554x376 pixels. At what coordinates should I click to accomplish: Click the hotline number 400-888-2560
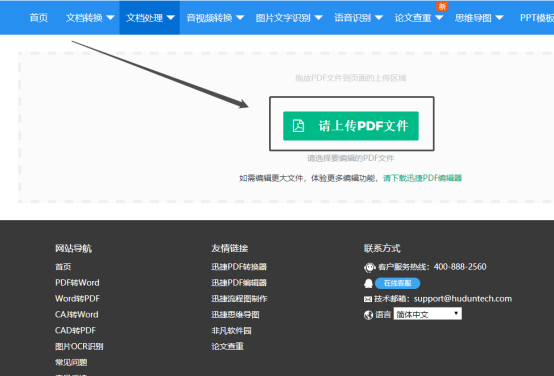(x=460, y=266)
